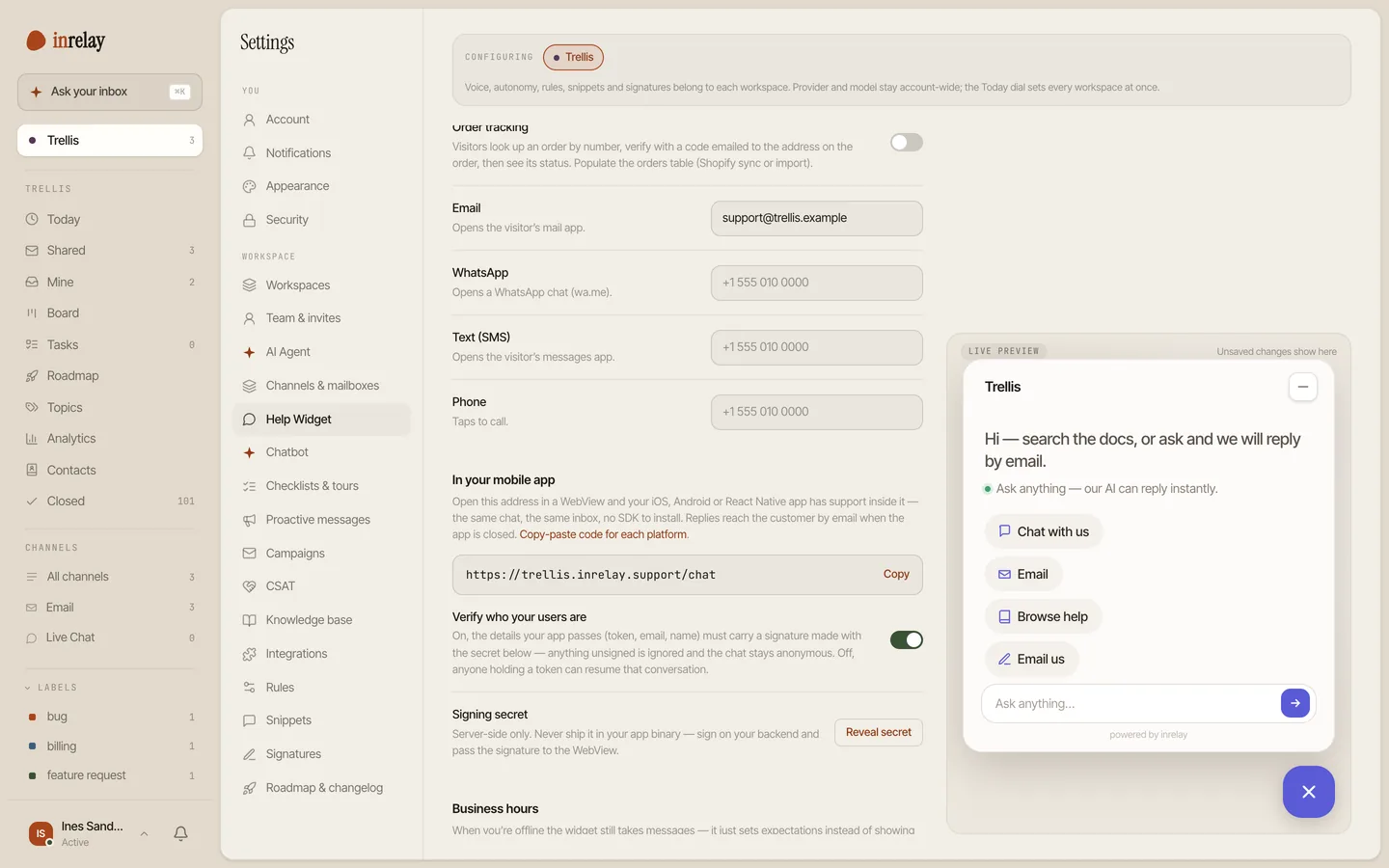The width and height of the screenshot is (1389, 868).
Task: Toggle Order tracking switch
Action: tap(906, 143)
